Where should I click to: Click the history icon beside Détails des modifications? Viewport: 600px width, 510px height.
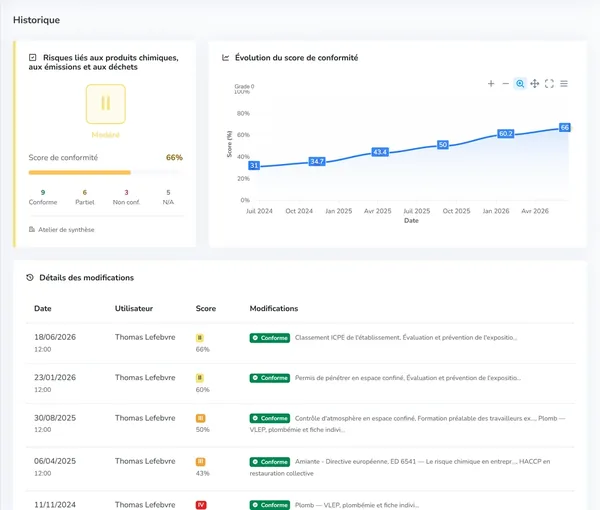30,278
